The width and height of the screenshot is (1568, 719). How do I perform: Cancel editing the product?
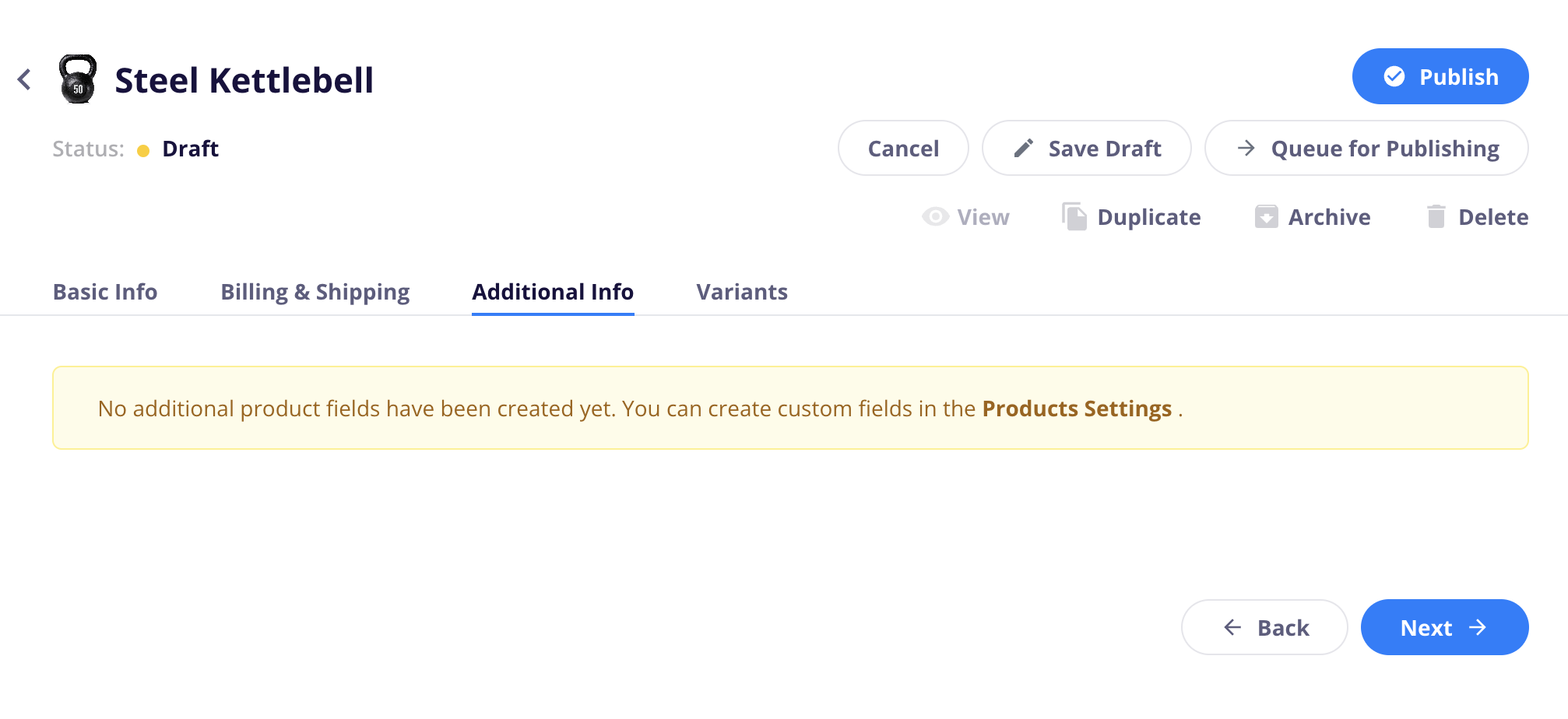click(x=903, y=148)
